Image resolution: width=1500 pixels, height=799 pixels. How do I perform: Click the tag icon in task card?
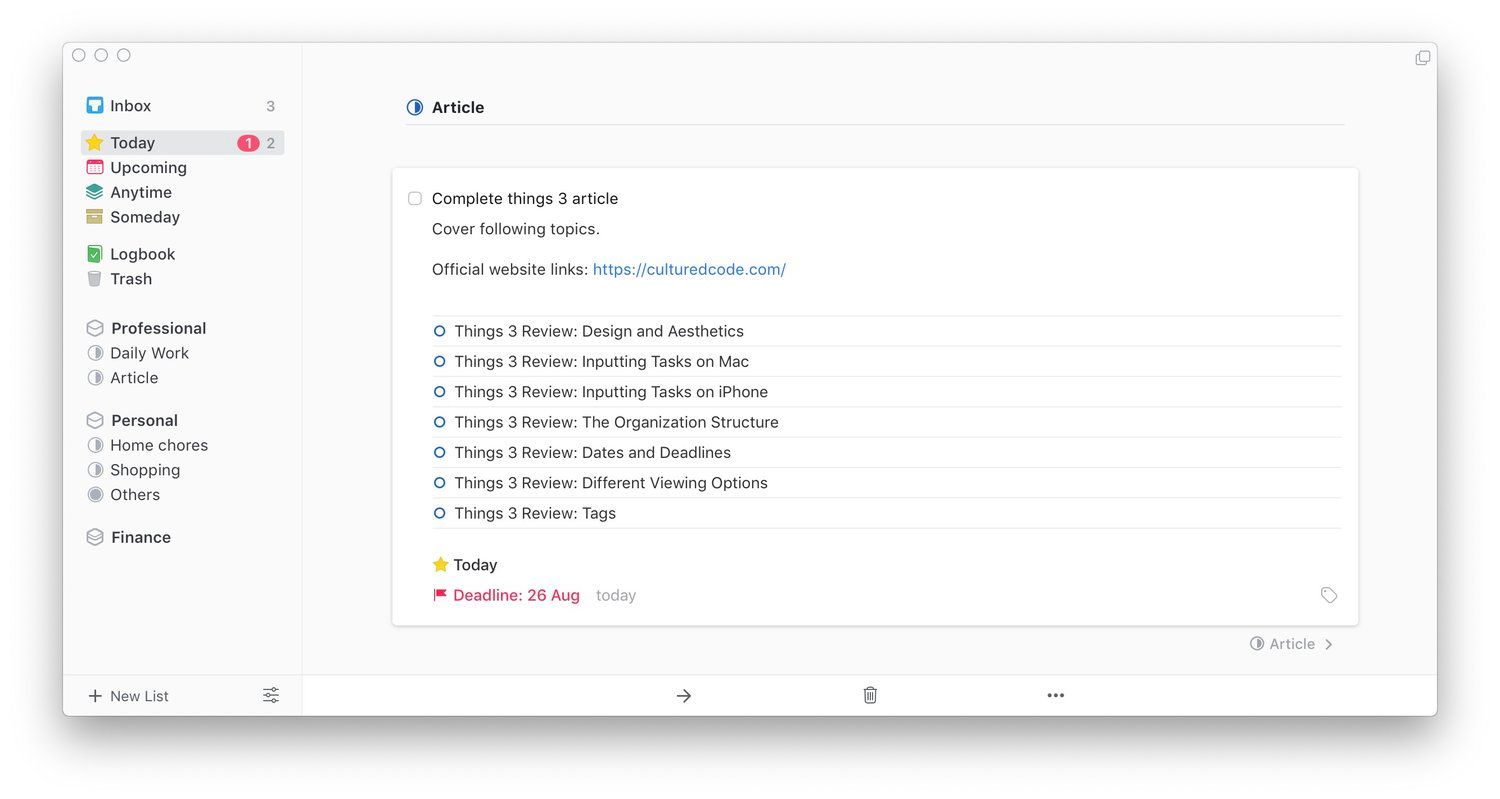(x=1328, y=595)
